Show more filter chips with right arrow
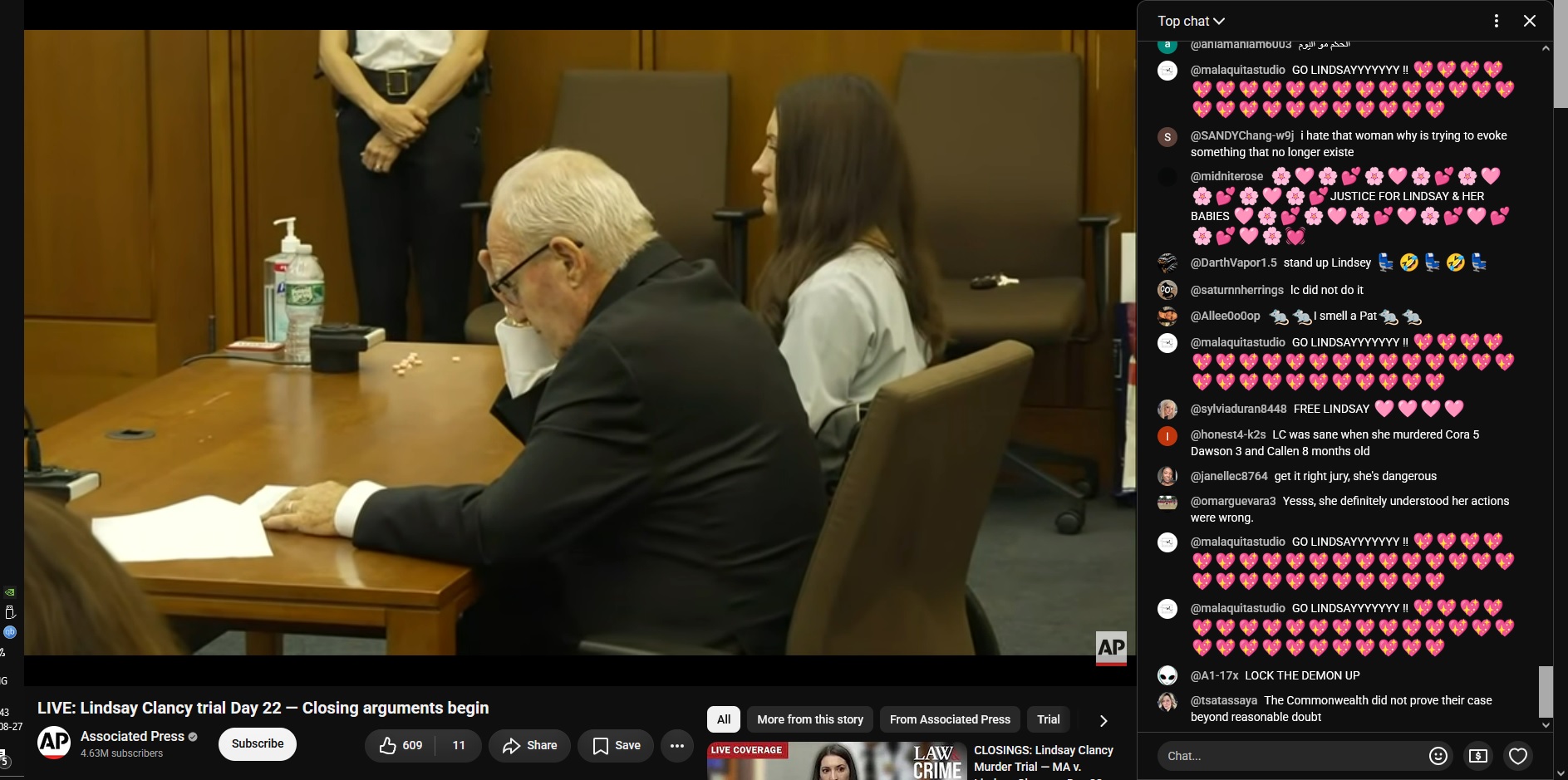This screenshot has height=780, width=1568. point(1103,720)
